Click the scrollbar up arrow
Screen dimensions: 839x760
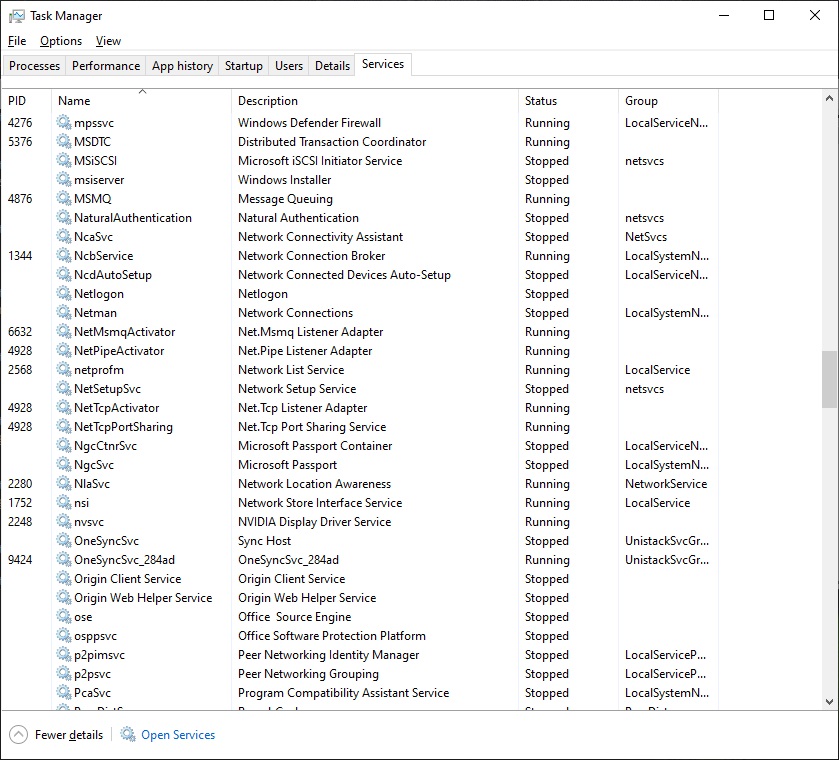829,98
